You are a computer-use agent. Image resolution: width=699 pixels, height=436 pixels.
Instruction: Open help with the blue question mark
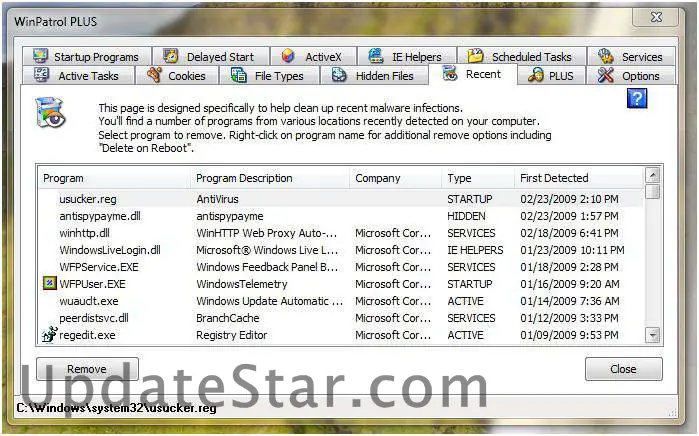click(x=637, y=98)
